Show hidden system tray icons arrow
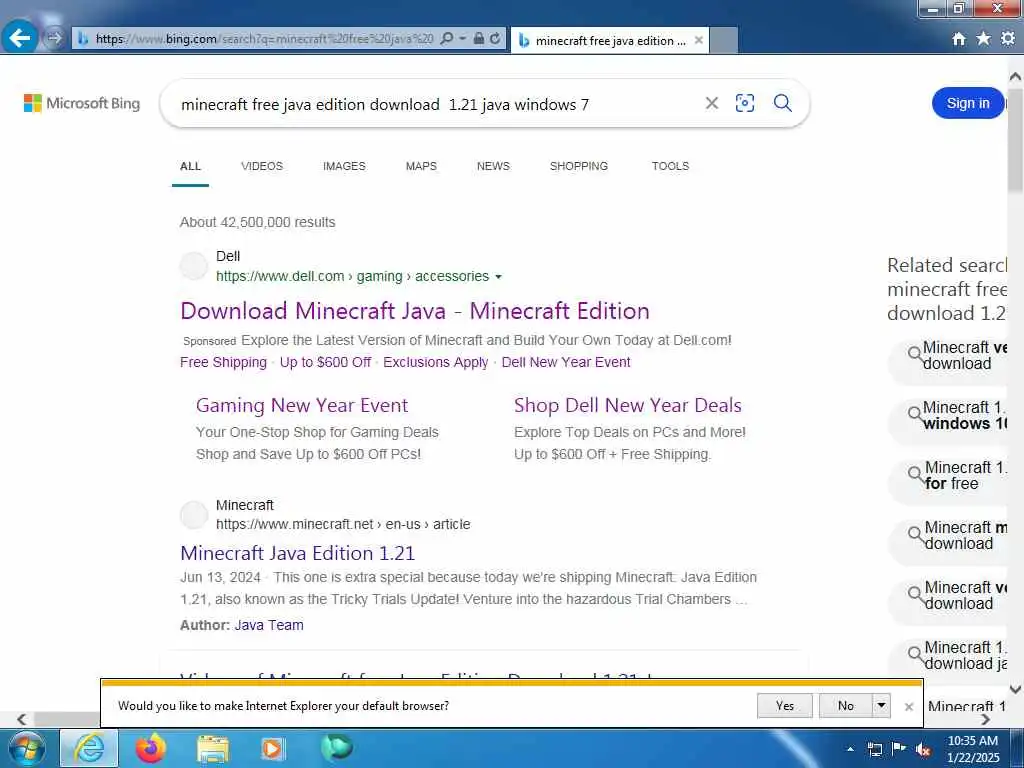 coord(850,749)
